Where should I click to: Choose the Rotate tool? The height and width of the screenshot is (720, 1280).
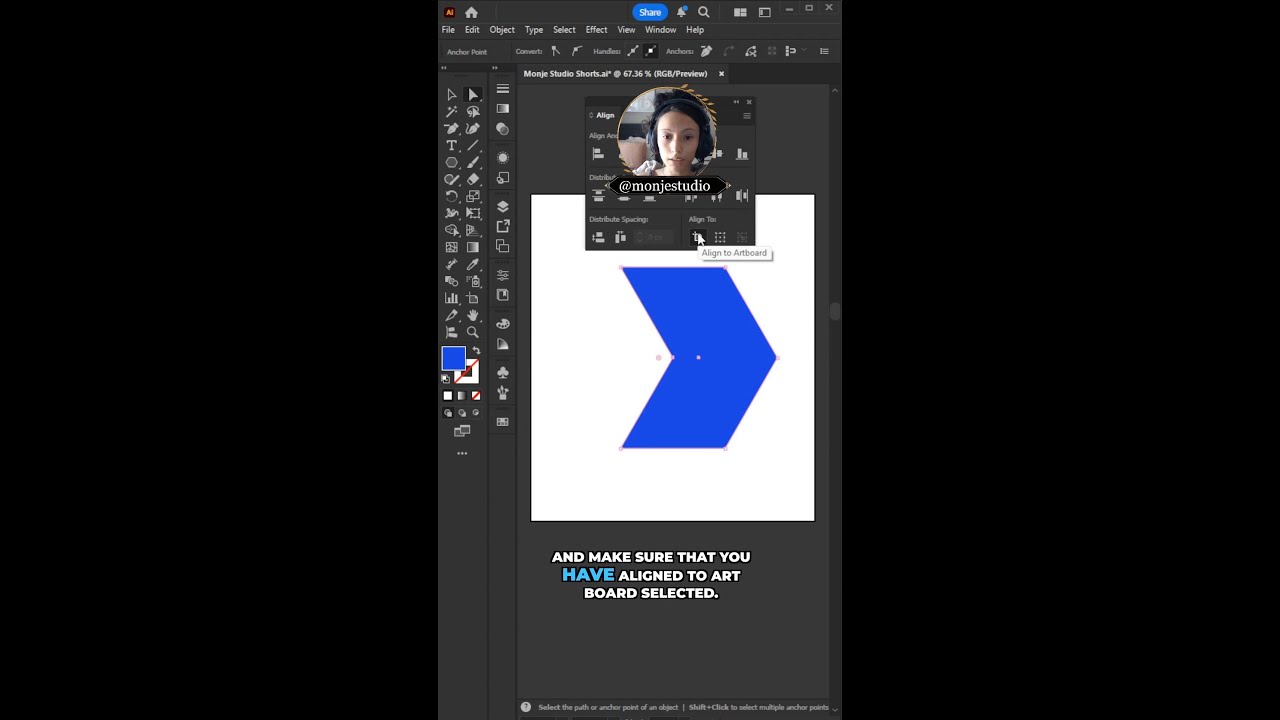tap(451, 197)
